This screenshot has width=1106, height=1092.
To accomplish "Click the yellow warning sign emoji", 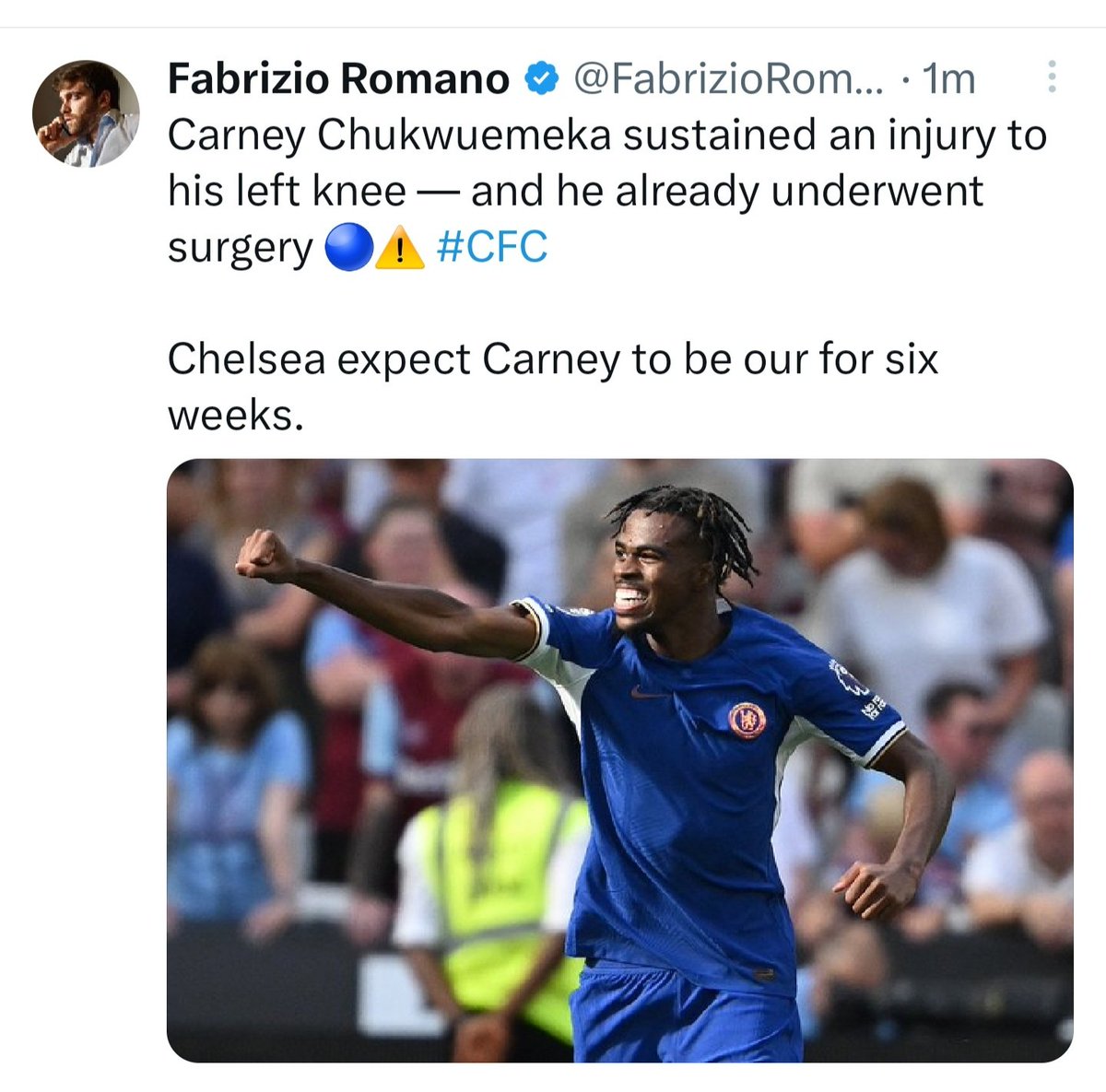I will tap(401, 249).
